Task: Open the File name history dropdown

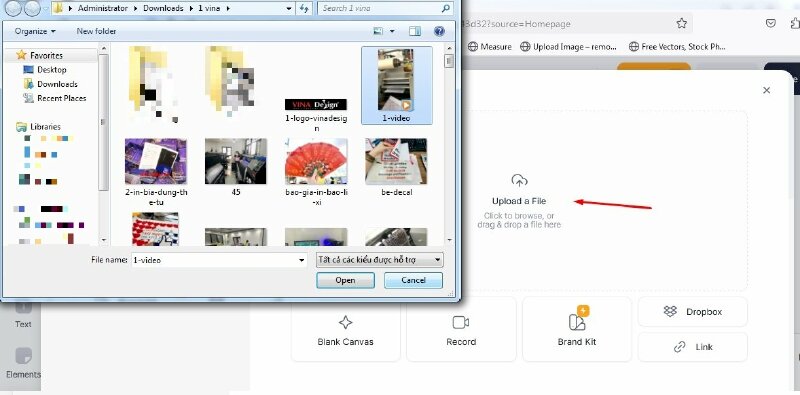Action: point(302,260)
